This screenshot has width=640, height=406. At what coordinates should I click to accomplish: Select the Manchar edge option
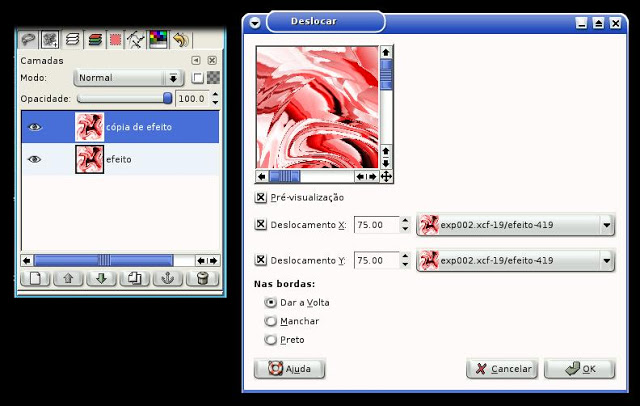click(270, 321)
